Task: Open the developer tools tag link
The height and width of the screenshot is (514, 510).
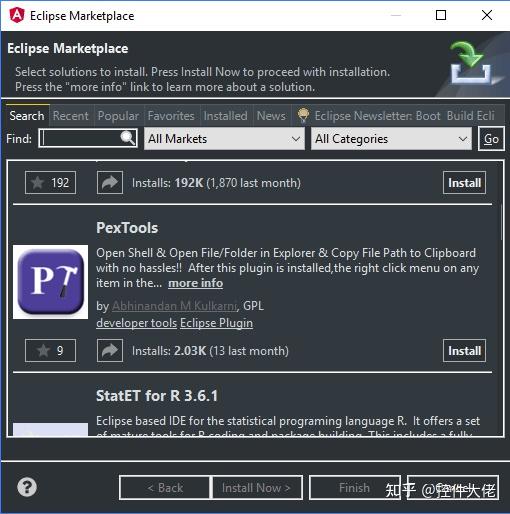Action: click(137, 323)
